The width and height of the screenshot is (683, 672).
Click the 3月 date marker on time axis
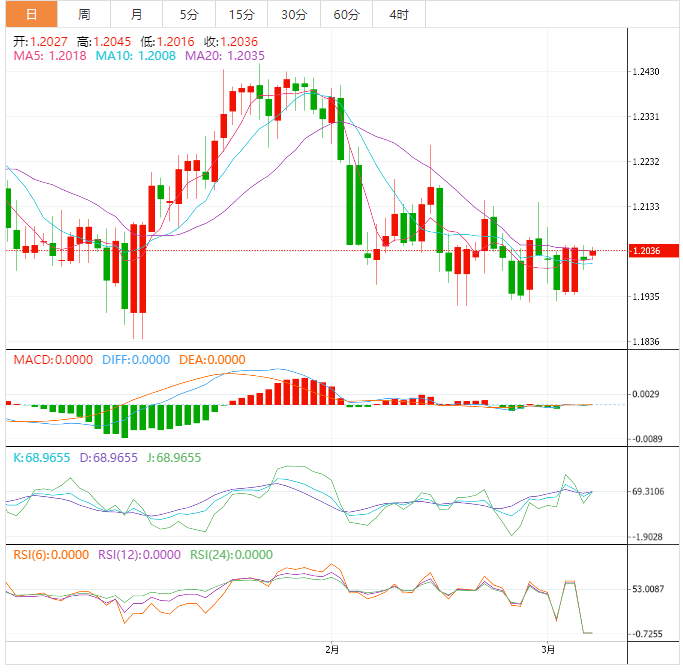[548, 649]
